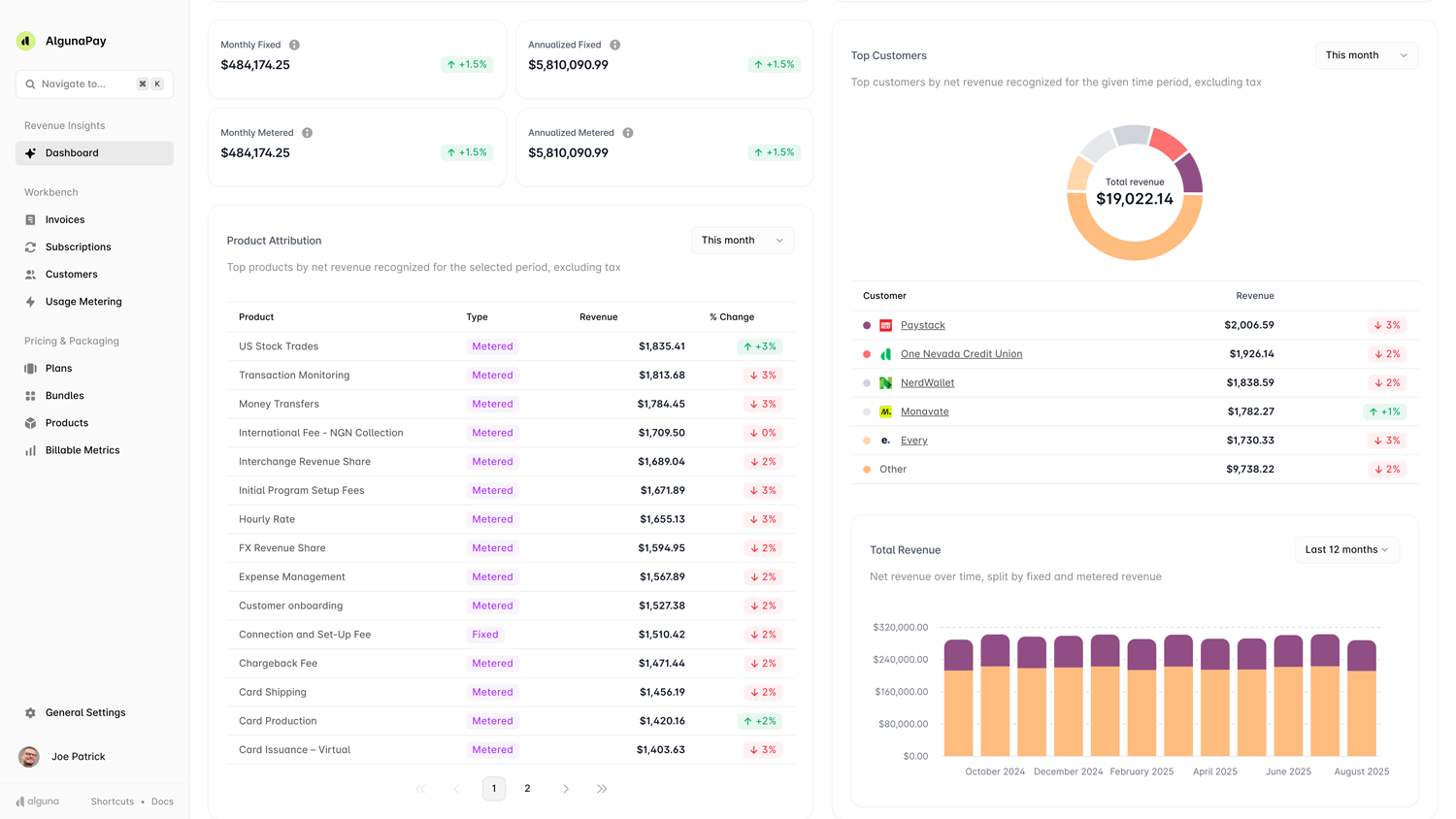Select the Billable Metrics chart icon
The image size is (1456, 819).
[31, 449]
